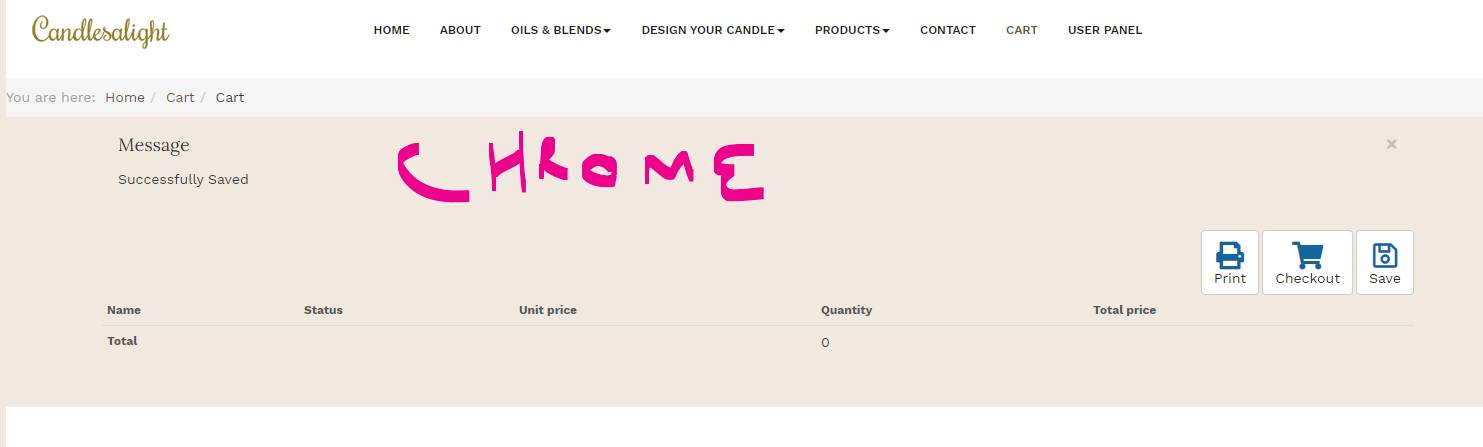Click the Save button label

pyautogui.click(x=1384, y=279)
